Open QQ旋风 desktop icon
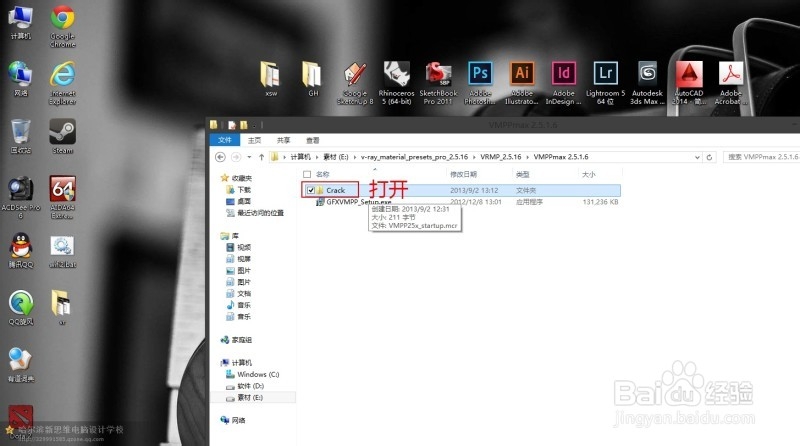The width and height of the screenshot is (800, 446). [20, 308]
